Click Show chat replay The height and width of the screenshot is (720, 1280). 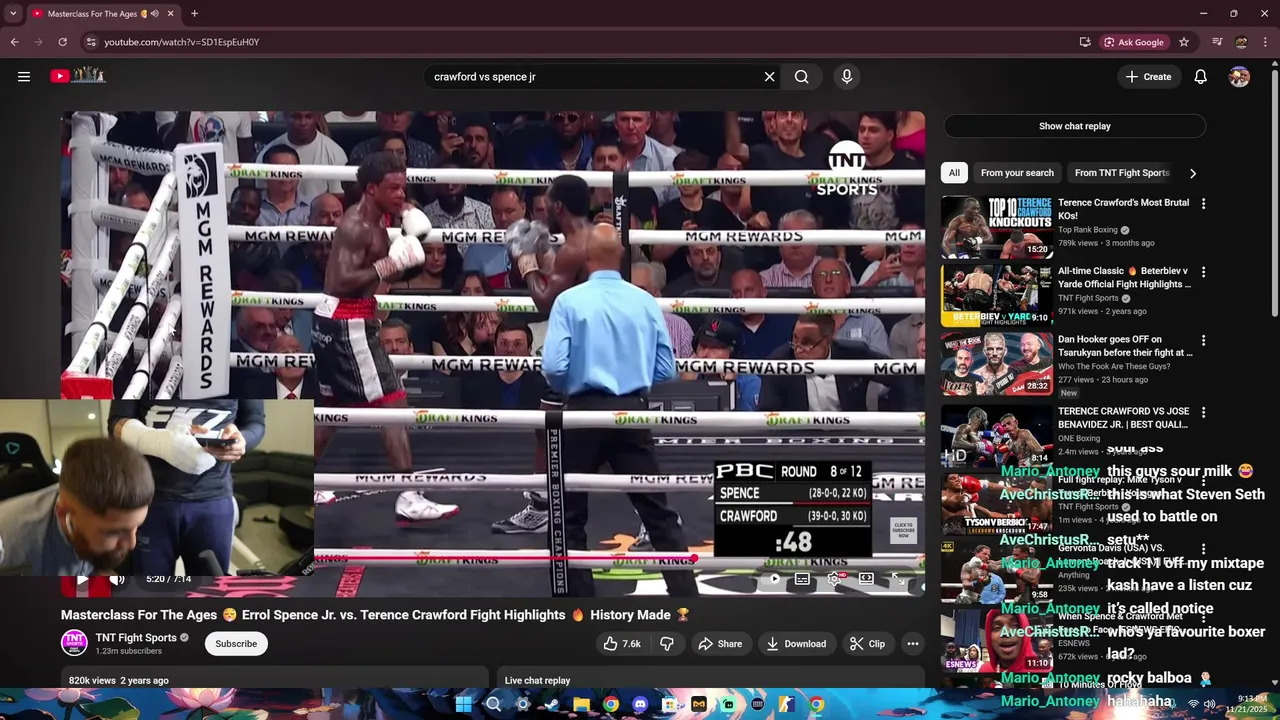(1074, 126)
